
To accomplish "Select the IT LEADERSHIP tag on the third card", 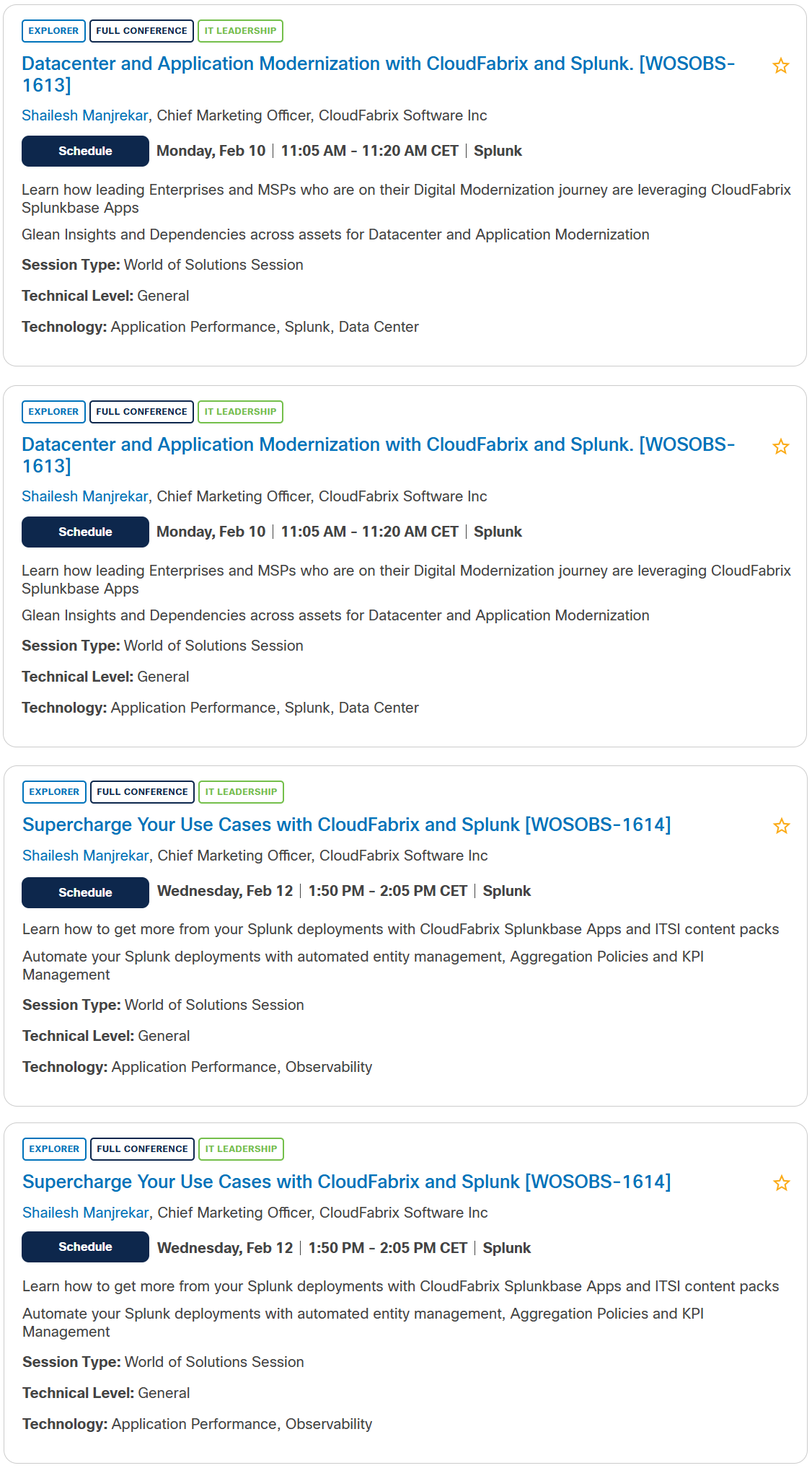I will pos(241,792).
